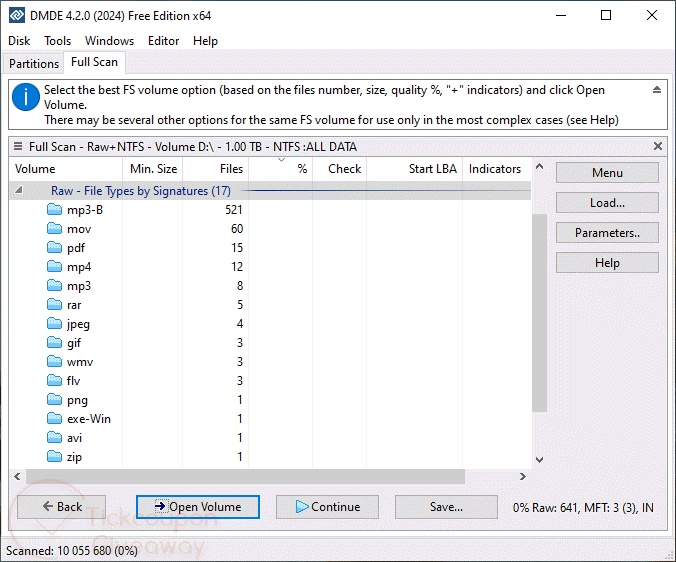This screenshot has height=562, width=676.
Task: Open the Help menu in menu bar
Action: tap(205, 41)
